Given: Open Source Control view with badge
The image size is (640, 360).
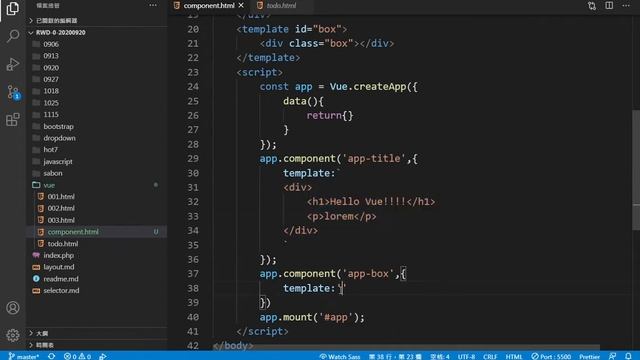Looking at the screenshot, I should (x=13, y=92).
